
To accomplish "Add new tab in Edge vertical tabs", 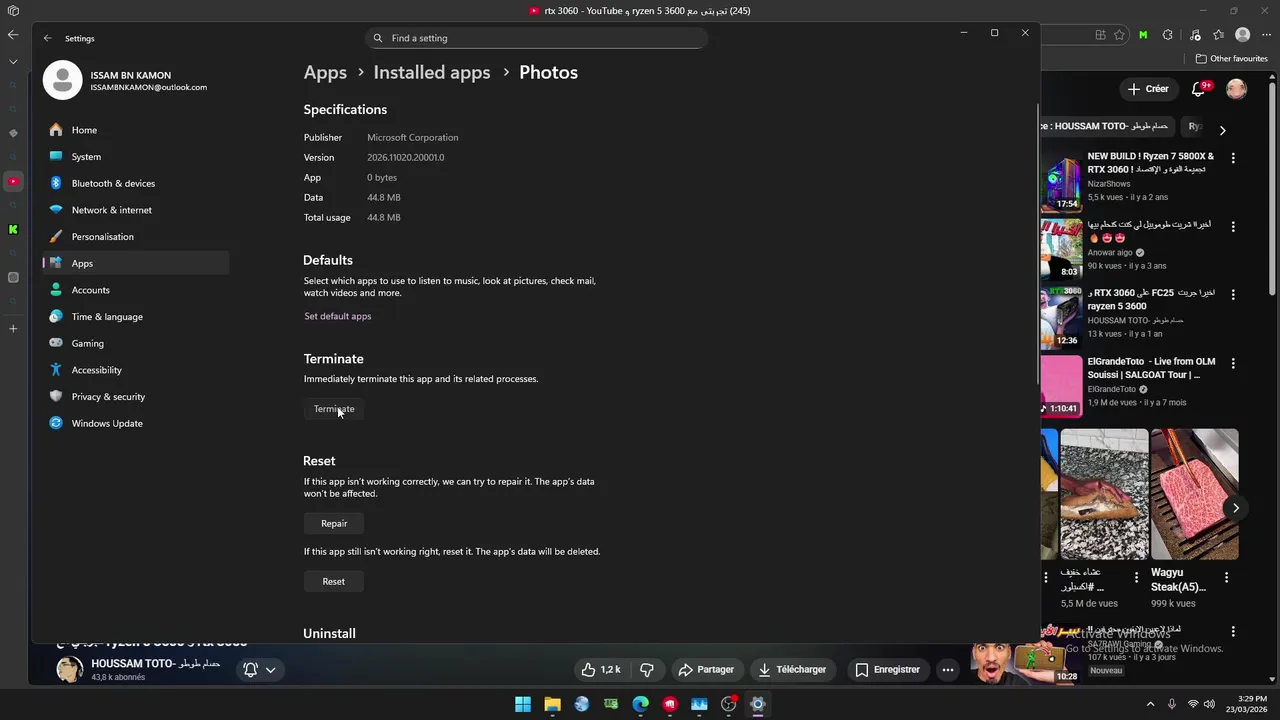I will 13,328.
